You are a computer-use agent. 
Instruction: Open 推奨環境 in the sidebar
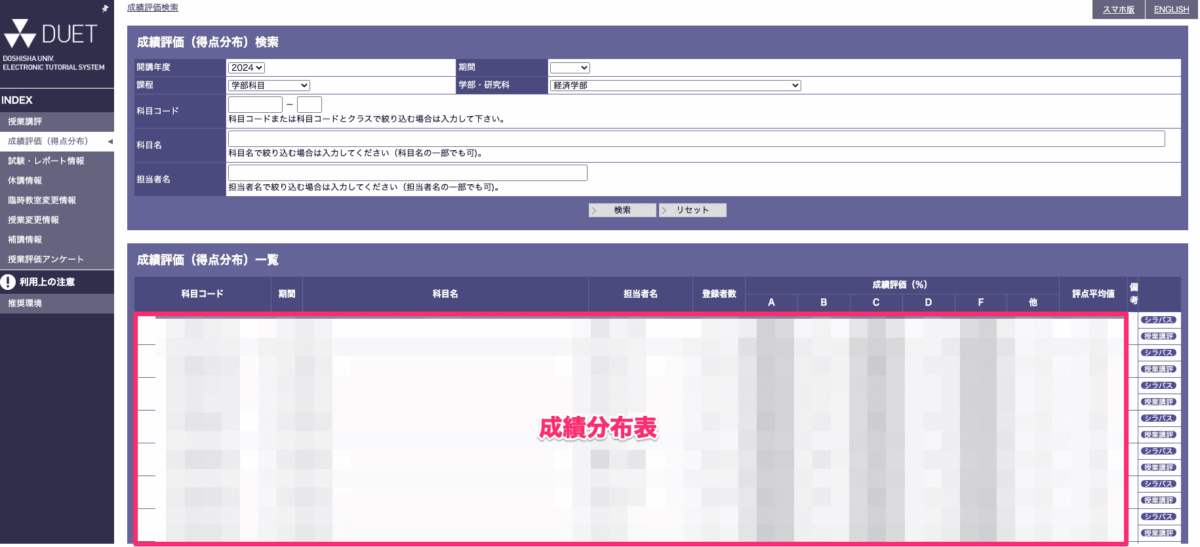[x=58, y=302]
